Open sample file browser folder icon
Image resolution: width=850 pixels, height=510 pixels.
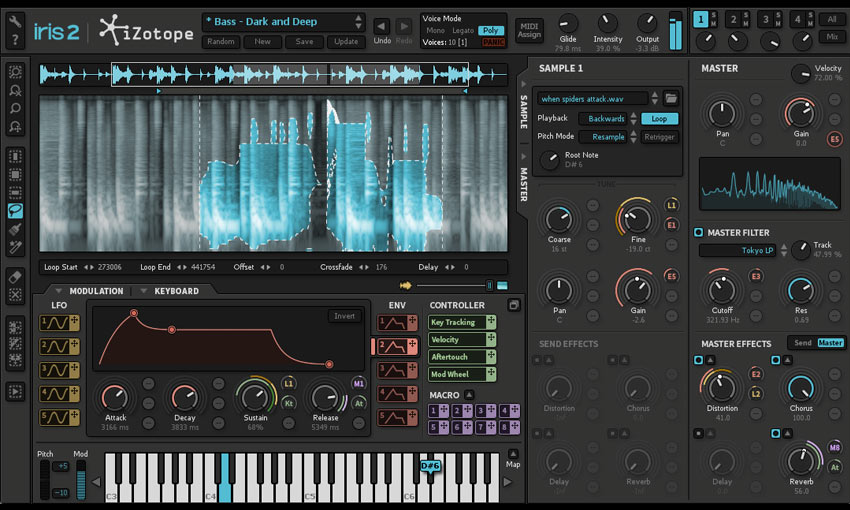pos(671,98)
